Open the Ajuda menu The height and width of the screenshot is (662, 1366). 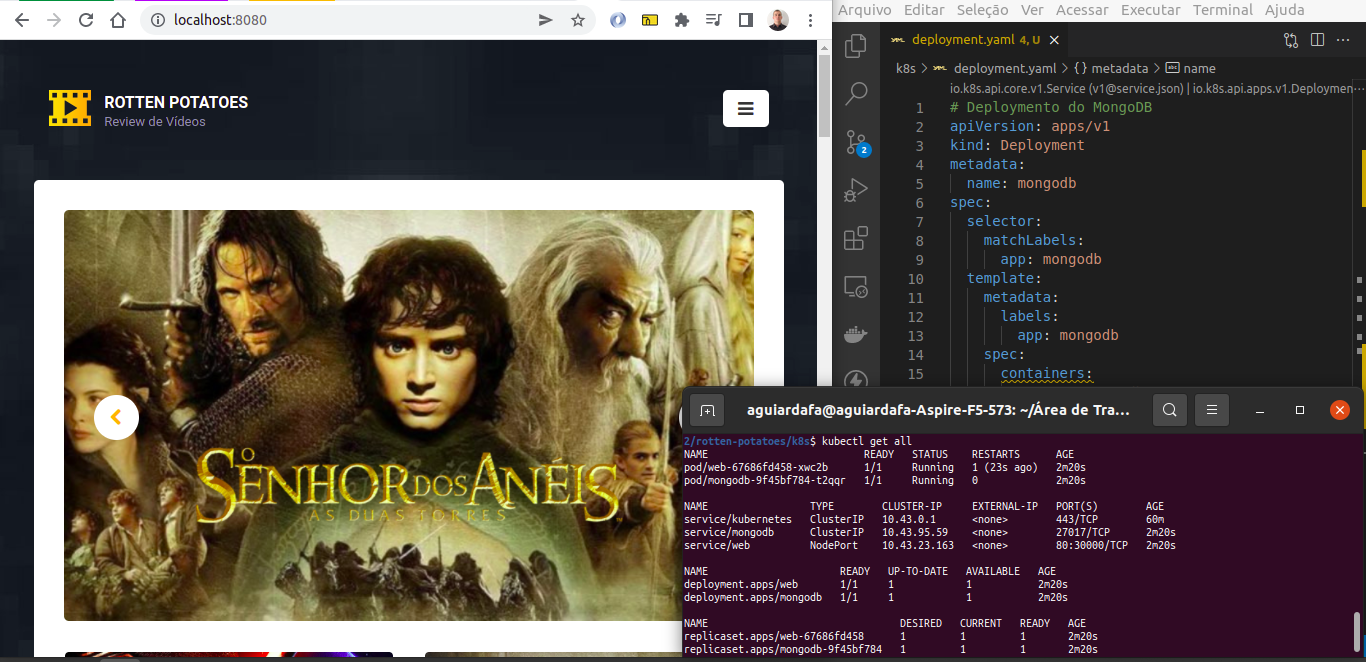1284,10
